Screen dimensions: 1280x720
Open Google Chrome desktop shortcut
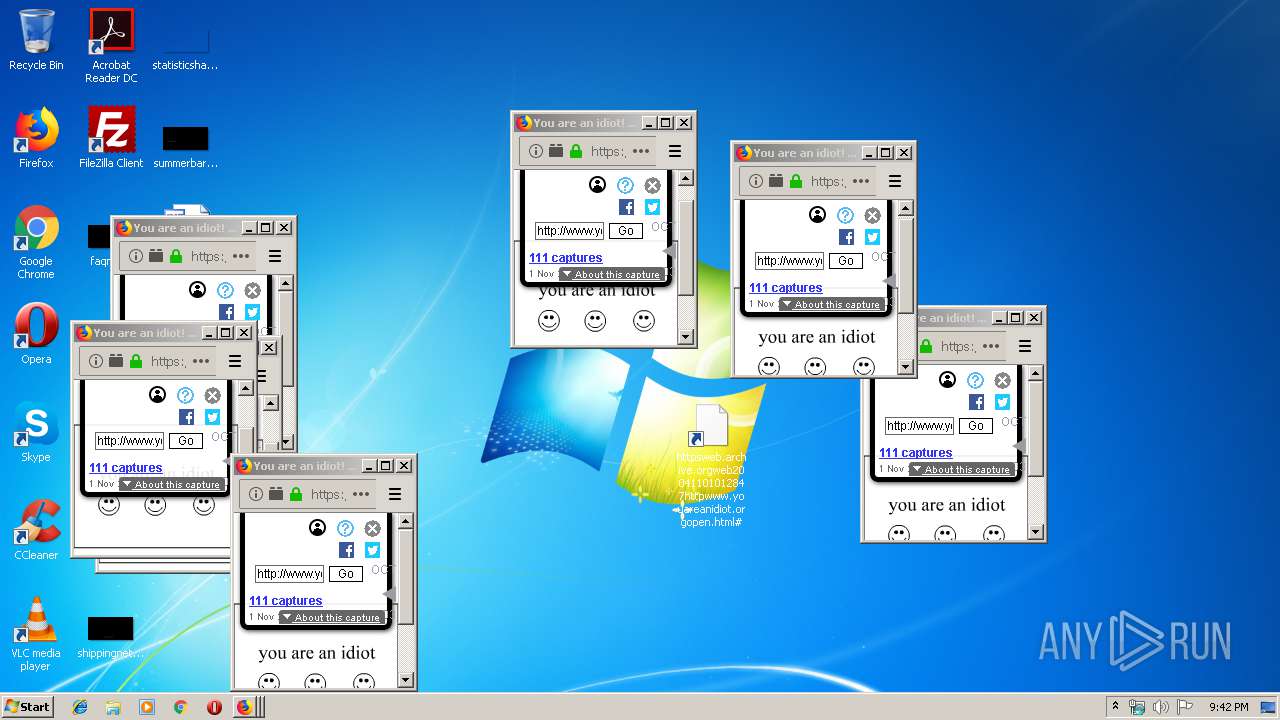36,242
